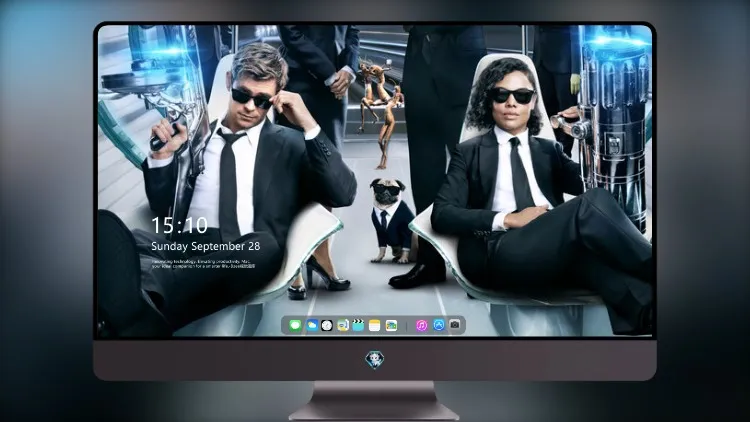Open the Weather app in dock
This screenshot has width=750, height=422.
pos(312,326)
